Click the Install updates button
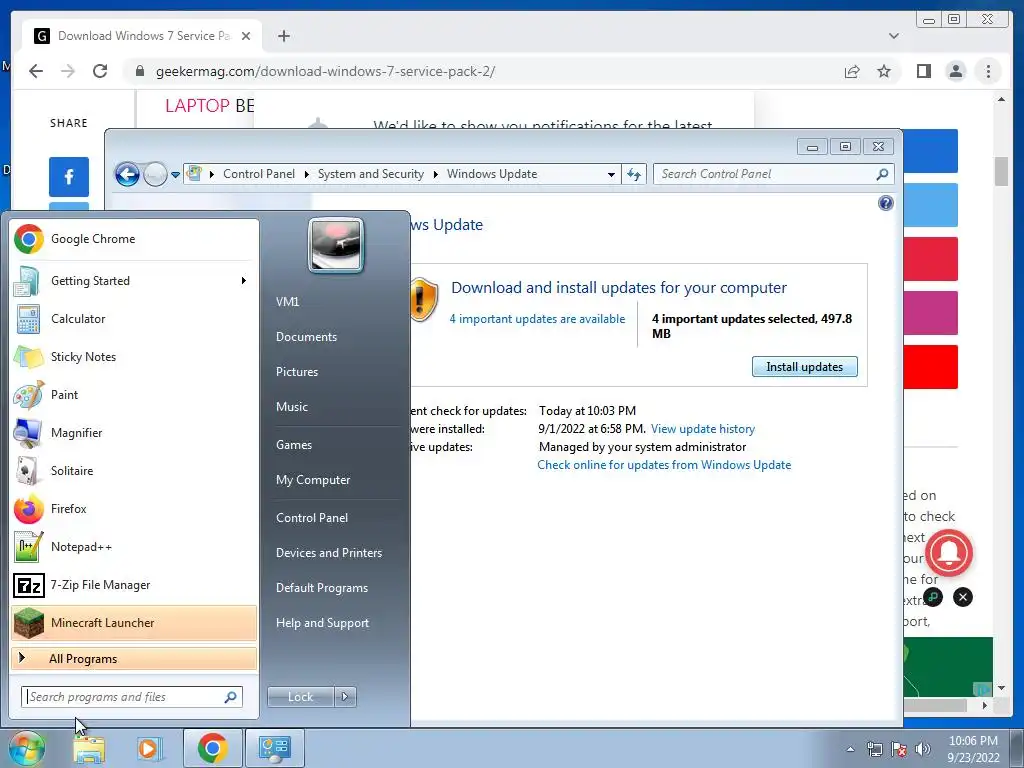 click(805, 367)
